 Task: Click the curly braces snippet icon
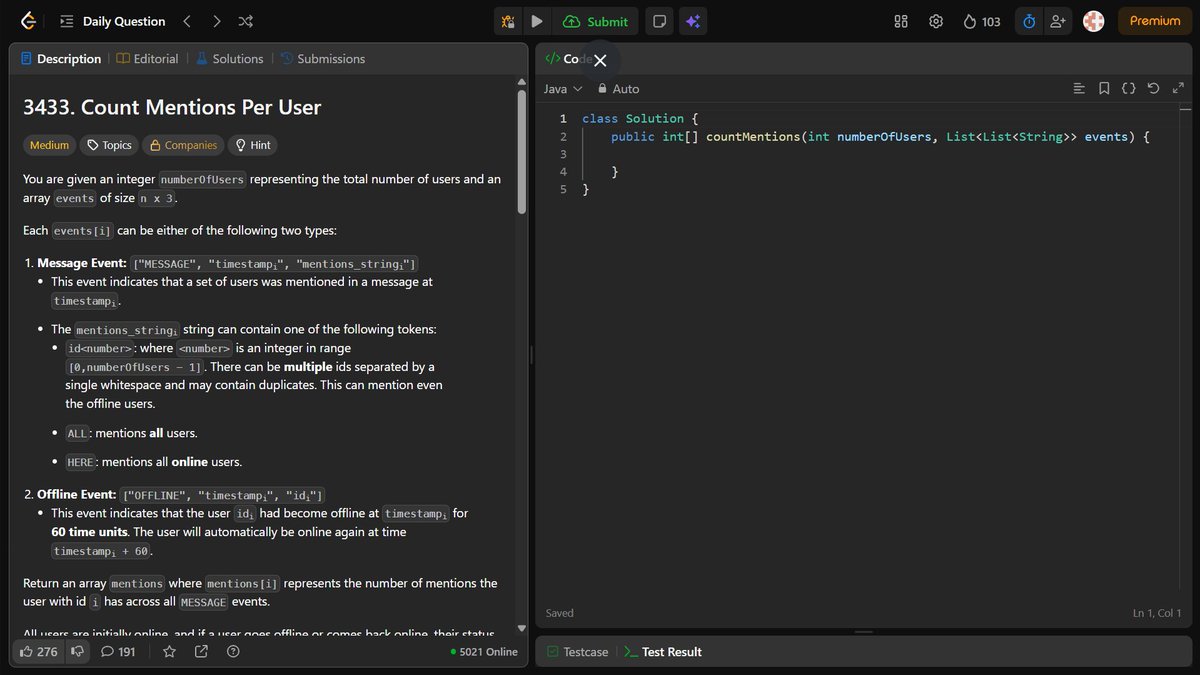coord(1128,89)
